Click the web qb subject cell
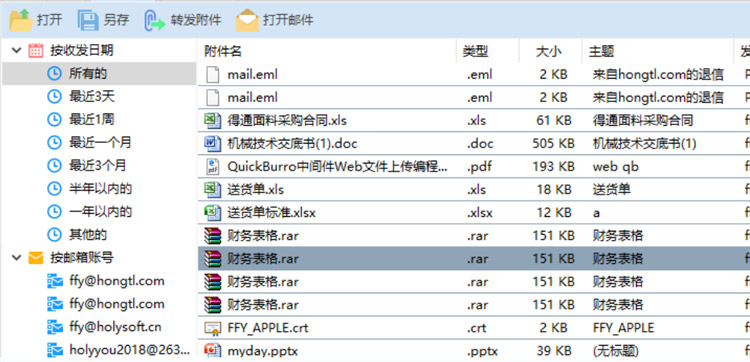This screenshot has width=750, height=362. point(616,167)
